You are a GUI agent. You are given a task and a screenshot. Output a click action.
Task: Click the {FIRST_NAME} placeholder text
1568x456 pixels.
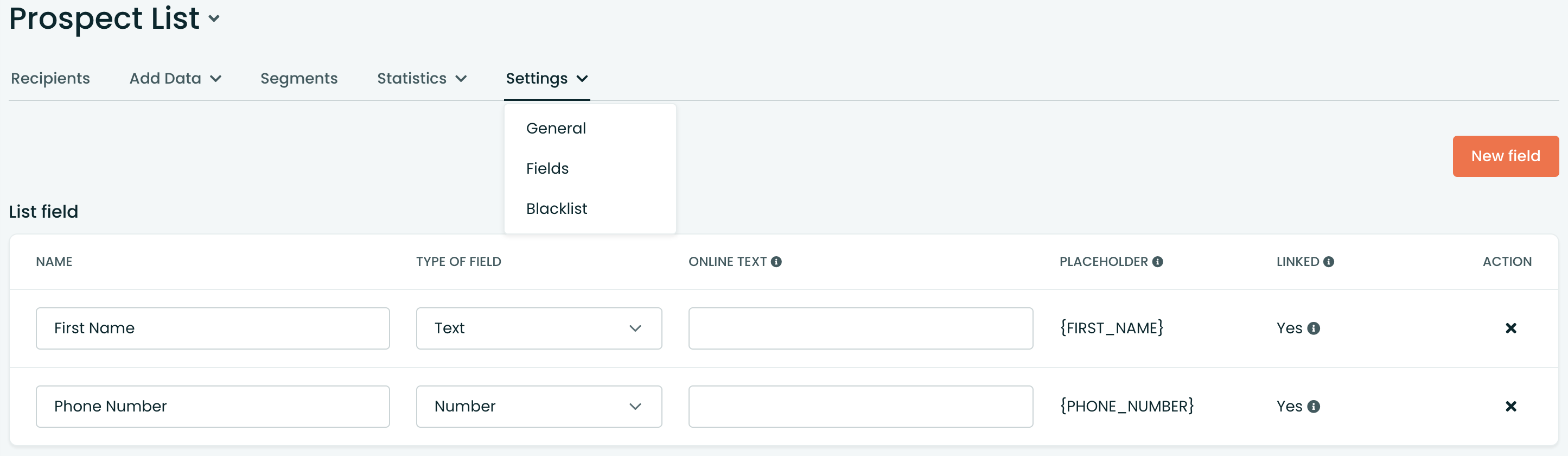point(1112,328)
